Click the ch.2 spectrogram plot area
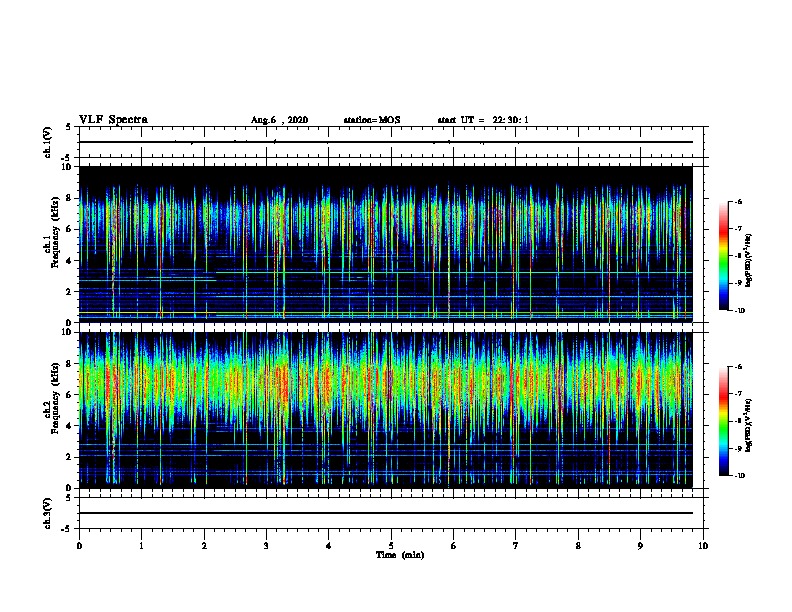This screenshot has width=792, height=612. coord(386,410)
